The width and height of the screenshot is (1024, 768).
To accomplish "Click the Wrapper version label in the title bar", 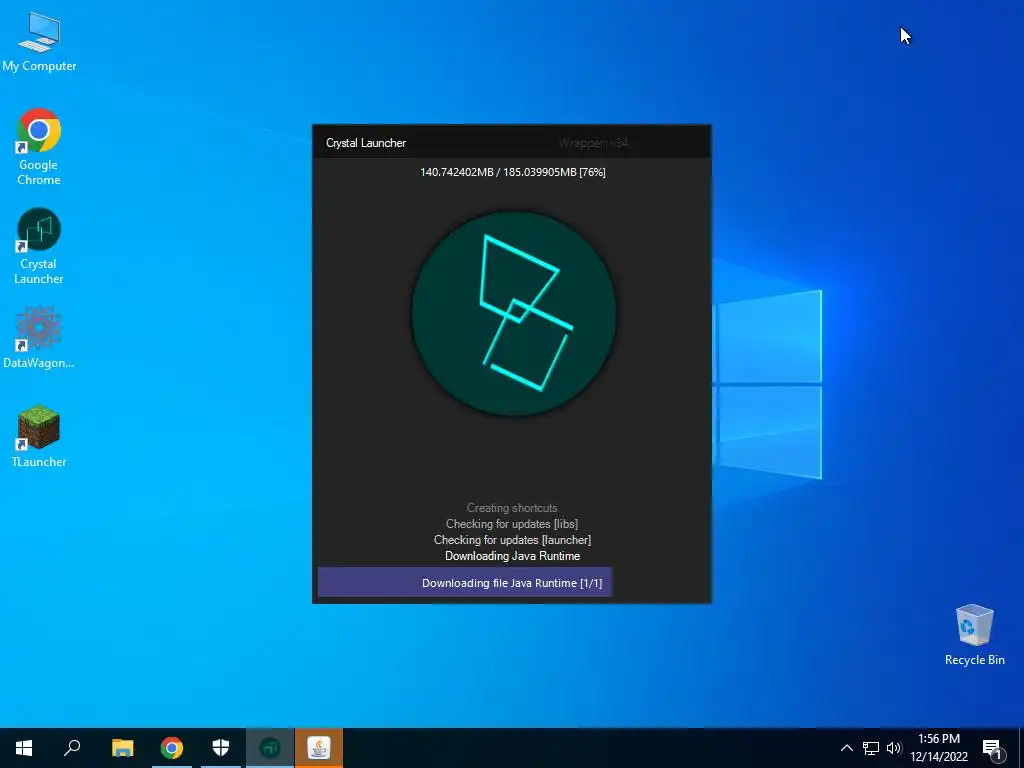I will pyautogui.click(x=594, y=143).
